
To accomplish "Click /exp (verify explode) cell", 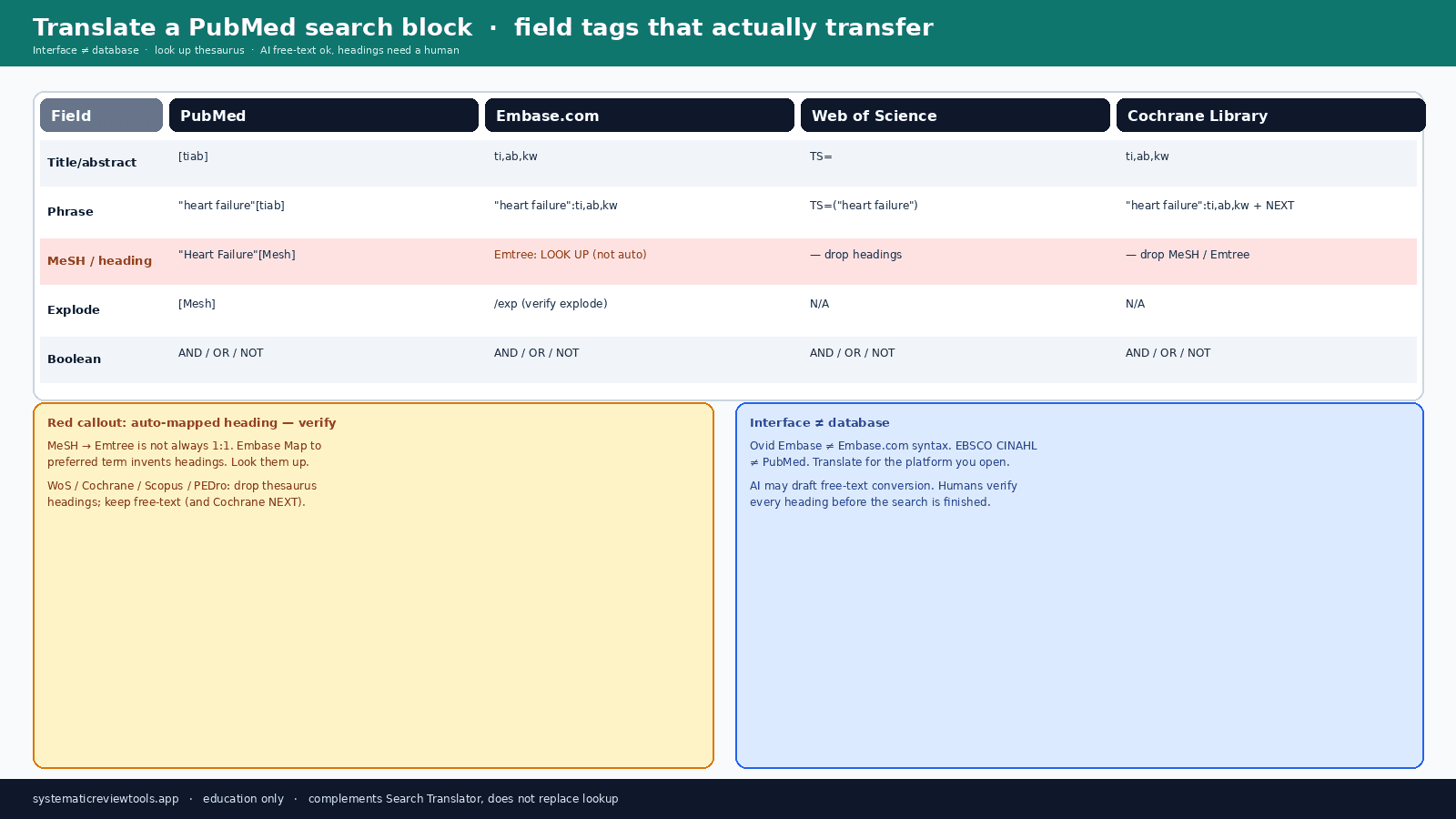I will click(551, 304).
